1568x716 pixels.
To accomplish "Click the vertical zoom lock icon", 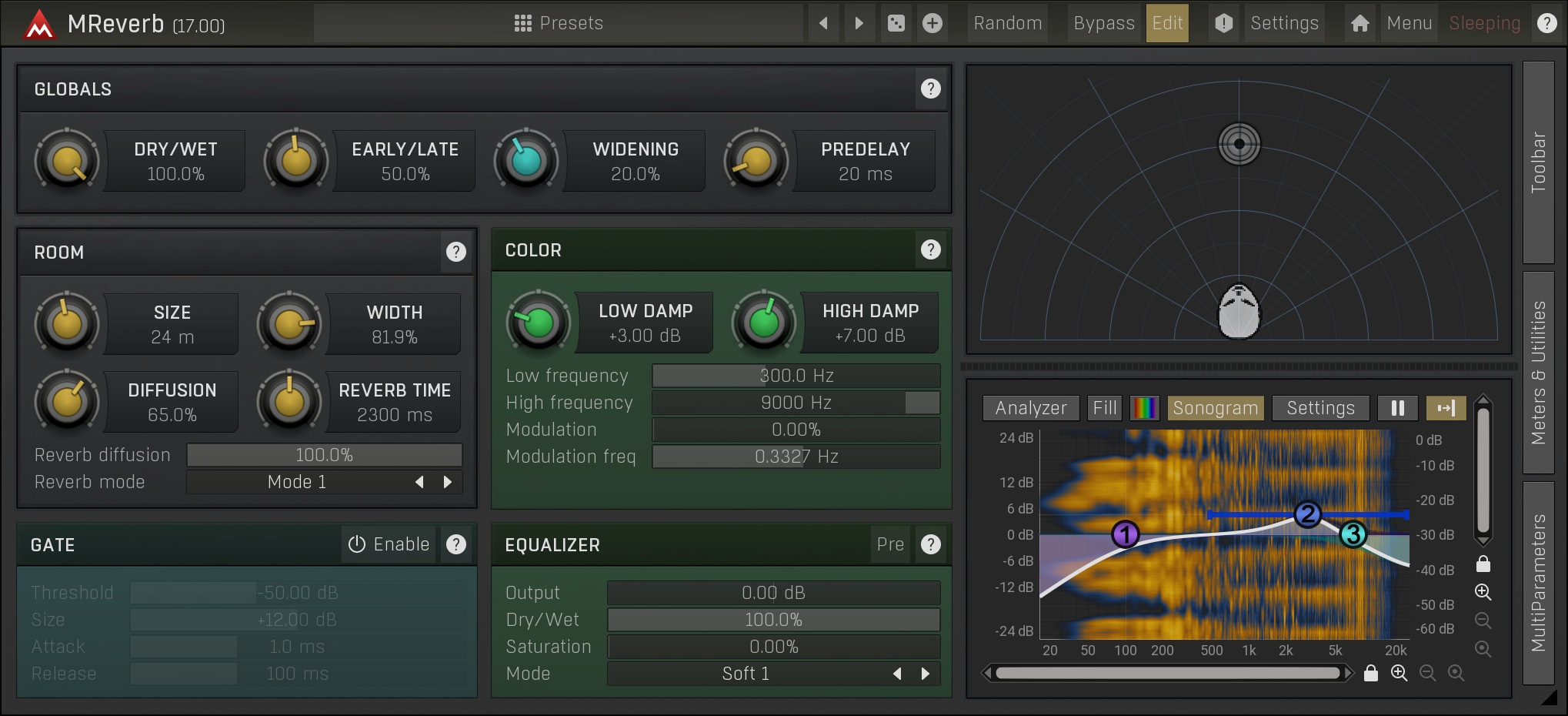I will [1483, 564].
